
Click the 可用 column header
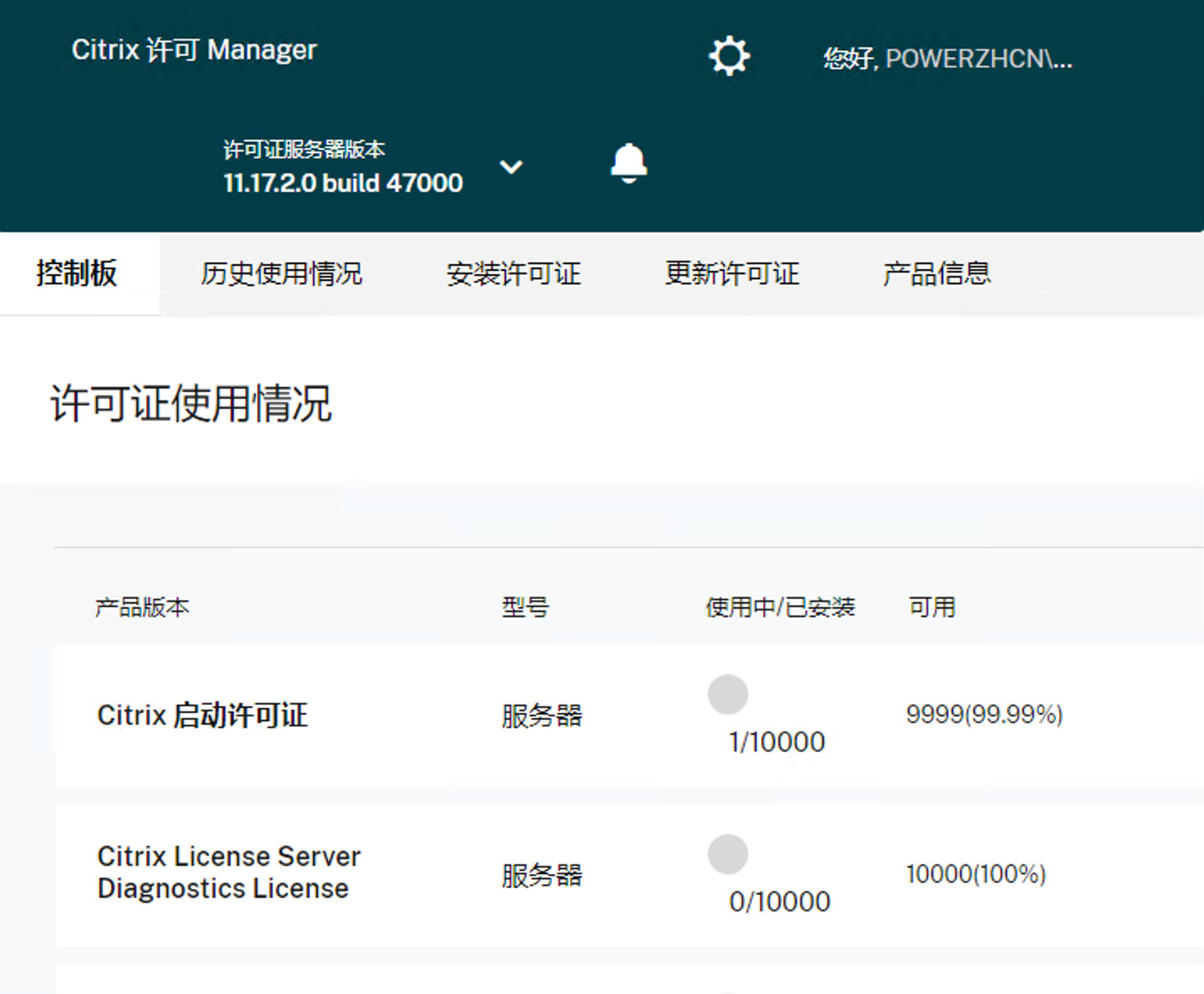click(x=932, y=607)
